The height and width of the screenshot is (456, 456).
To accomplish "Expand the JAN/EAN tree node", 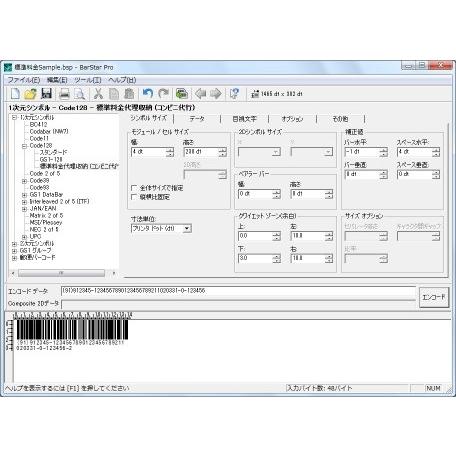I will (24, 209).
